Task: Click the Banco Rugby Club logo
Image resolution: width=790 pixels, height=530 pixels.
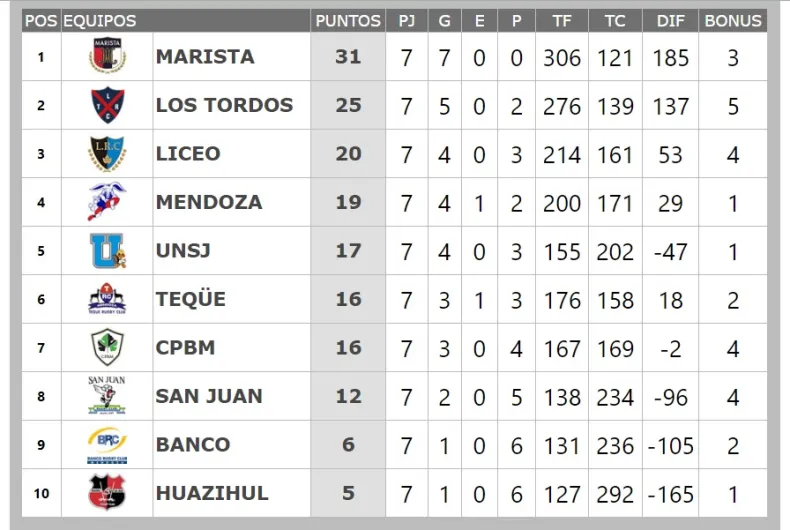Action: pos(107,444)
